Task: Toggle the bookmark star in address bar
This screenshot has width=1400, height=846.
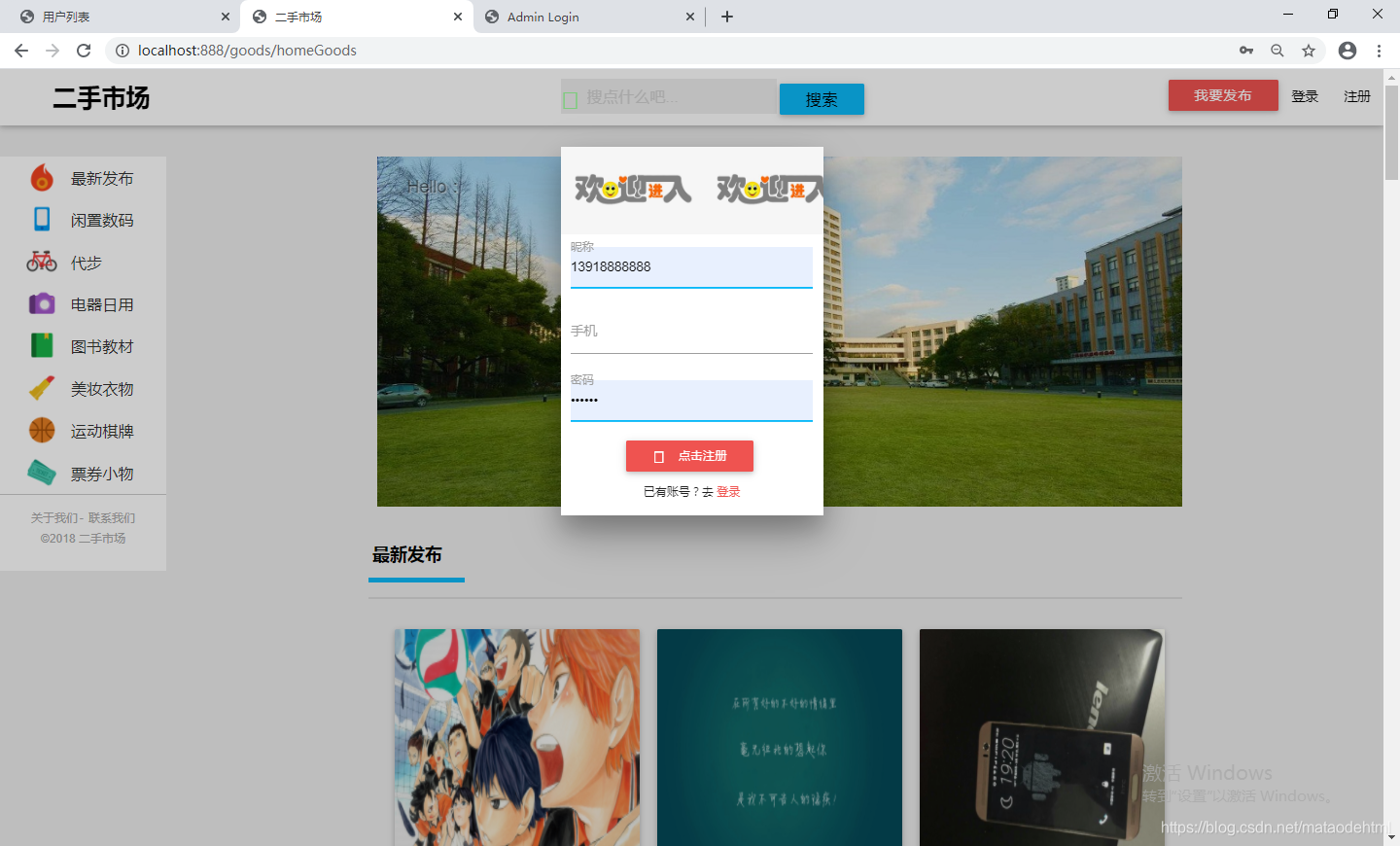Action: pos(1308,50)
